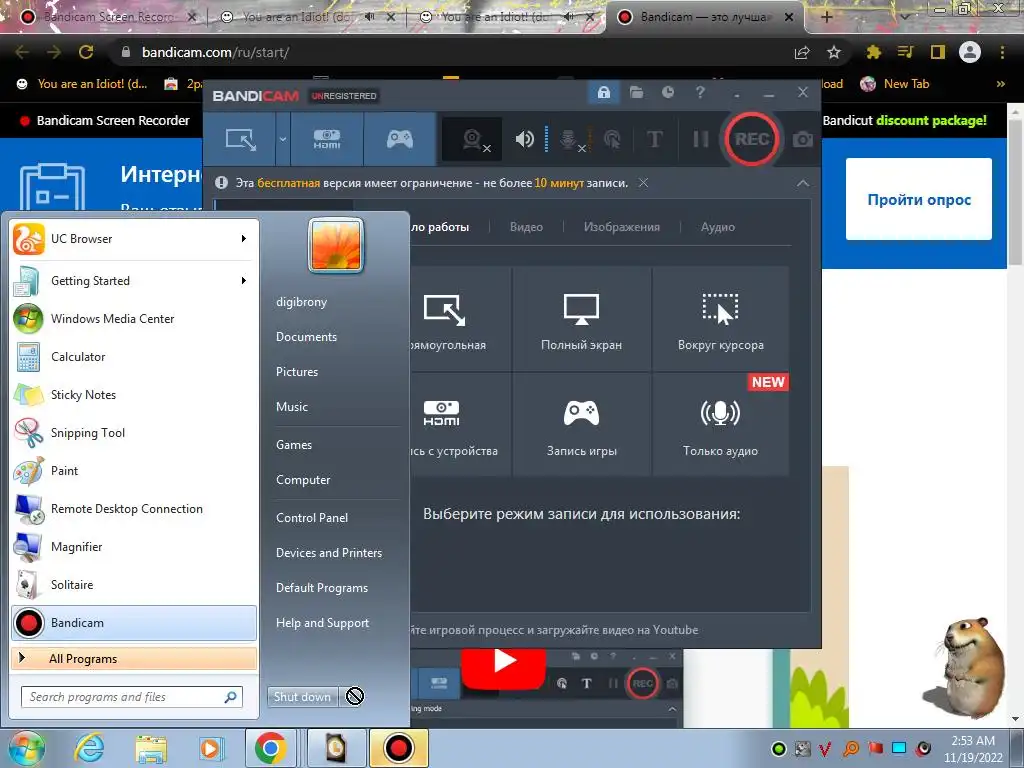Take a screenshot with the camera icon

tap(803, 139)
